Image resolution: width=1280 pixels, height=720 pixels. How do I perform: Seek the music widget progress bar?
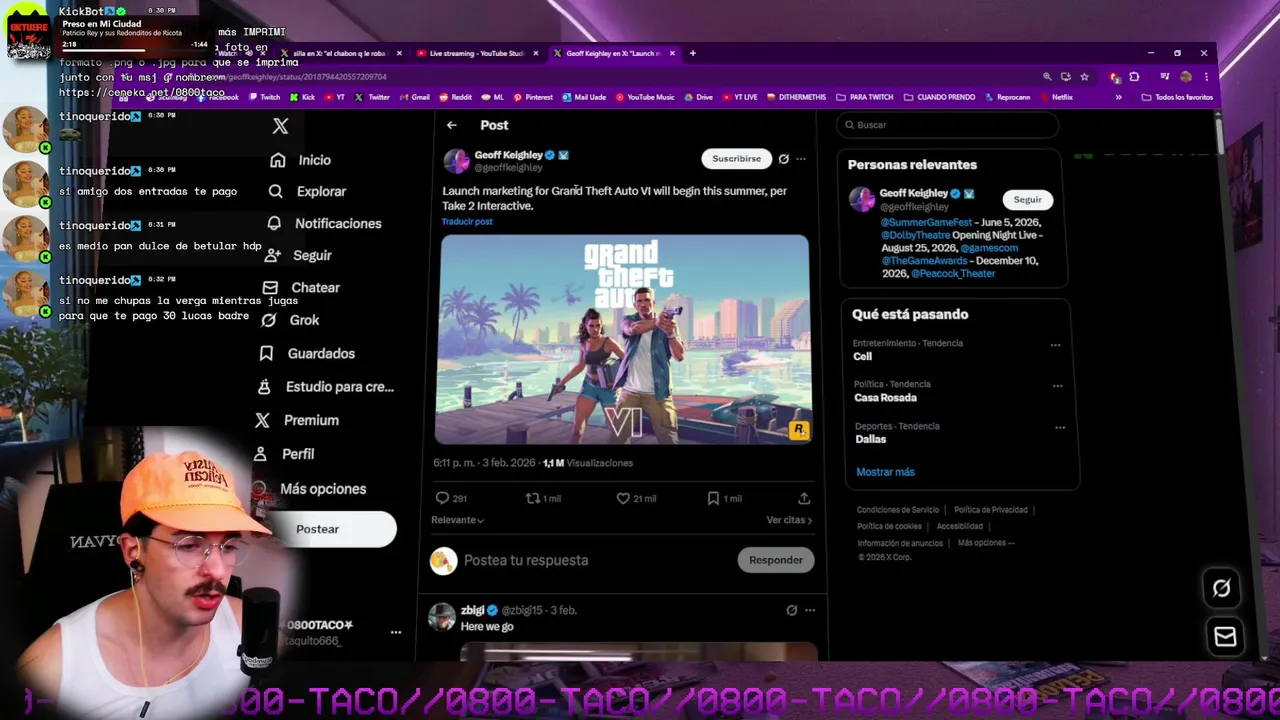click(134, 48)
